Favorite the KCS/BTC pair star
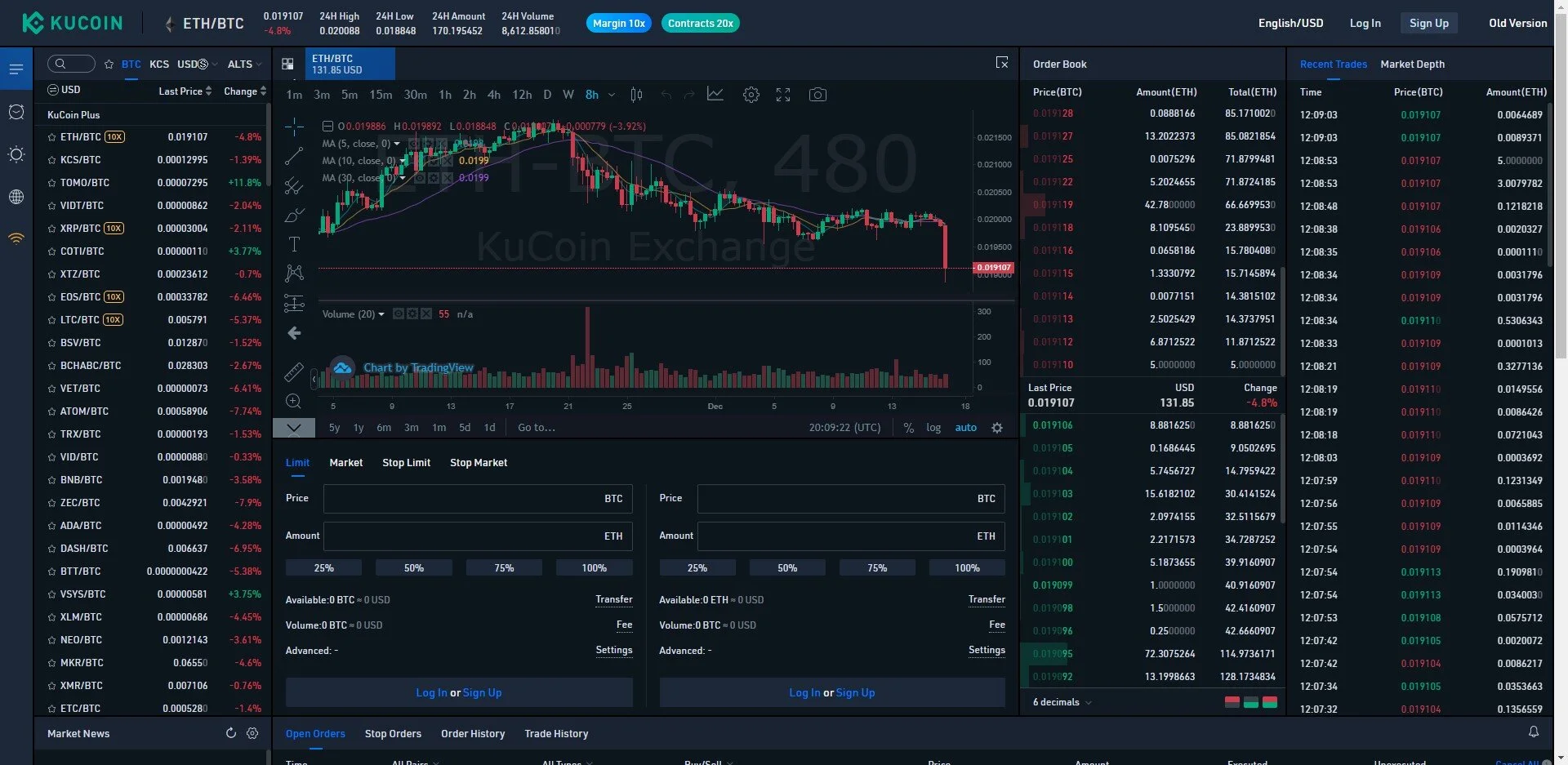 coord(52,160)
